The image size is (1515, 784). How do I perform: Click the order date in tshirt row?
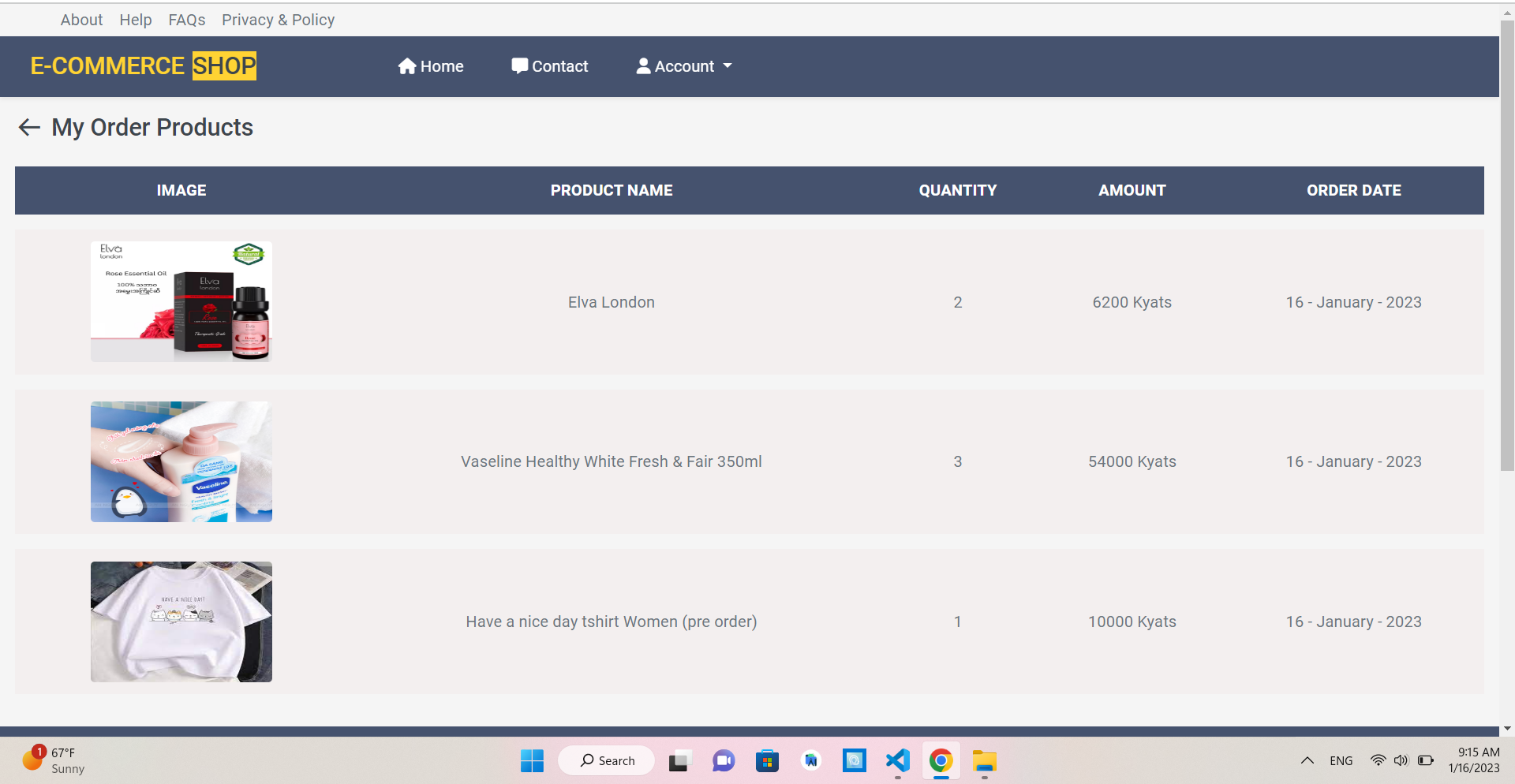pyautogui.click(x=1354, y=622)
